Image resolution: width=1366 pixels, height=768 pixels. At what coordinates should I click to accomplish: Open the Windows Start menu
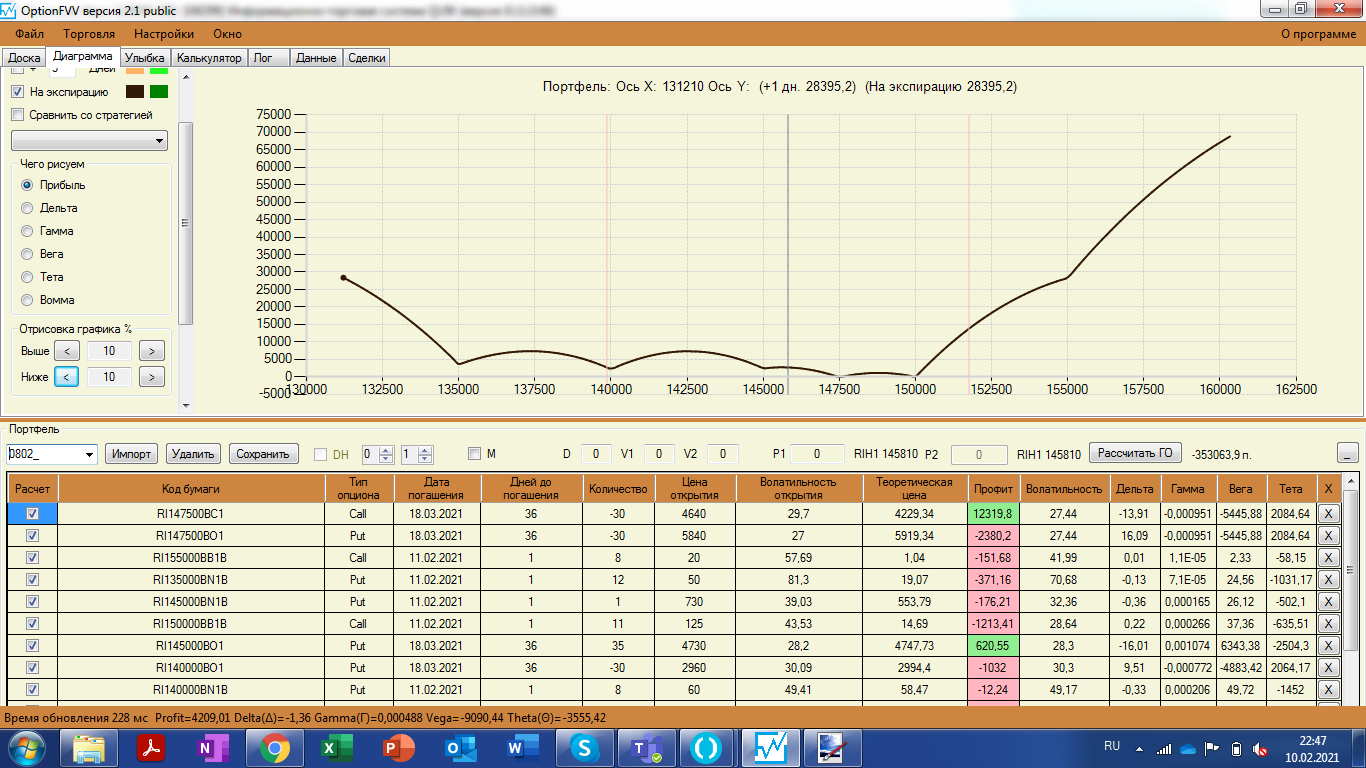(x=27, y=747)
